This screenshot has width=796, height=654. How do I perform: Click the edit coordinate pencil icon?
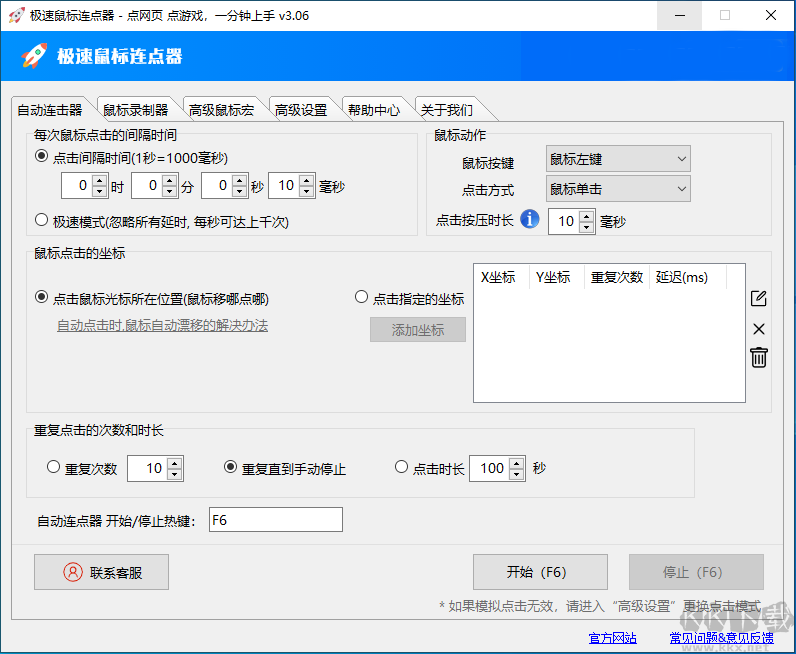coord(758,298)
